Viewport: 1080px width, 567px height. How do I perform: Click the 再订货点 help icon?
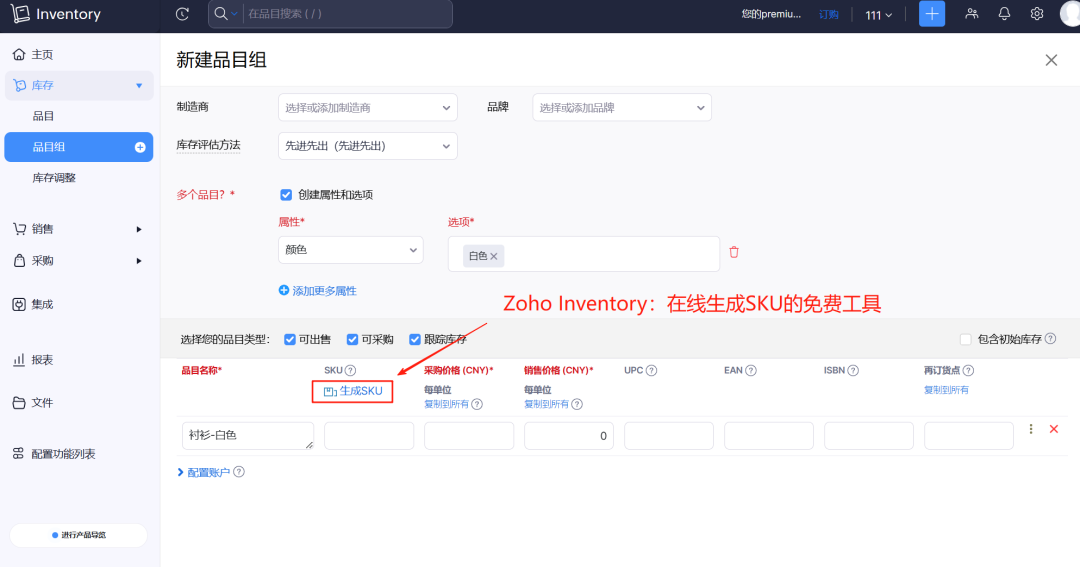[968, 371]
